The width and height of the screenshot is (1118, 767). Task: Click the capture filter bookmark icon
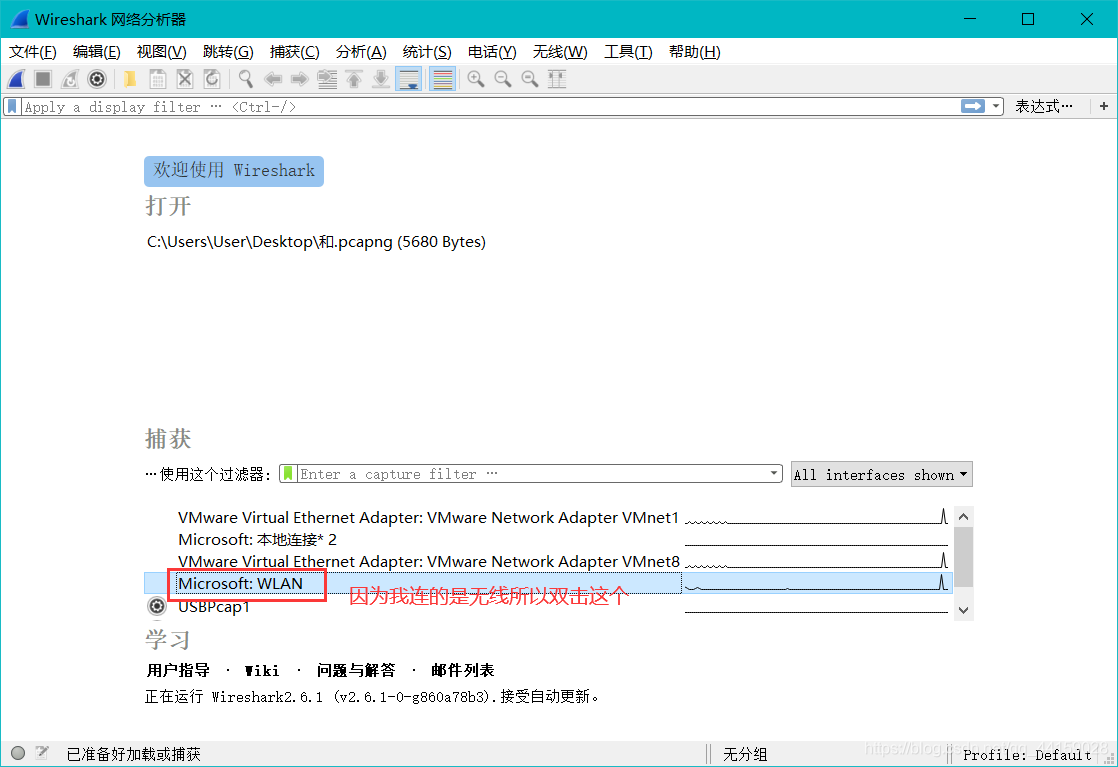coord(288,474)
